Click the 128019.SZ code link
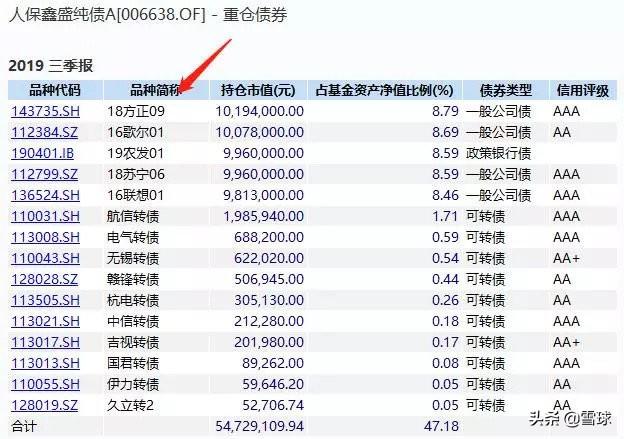 [45, 406]
